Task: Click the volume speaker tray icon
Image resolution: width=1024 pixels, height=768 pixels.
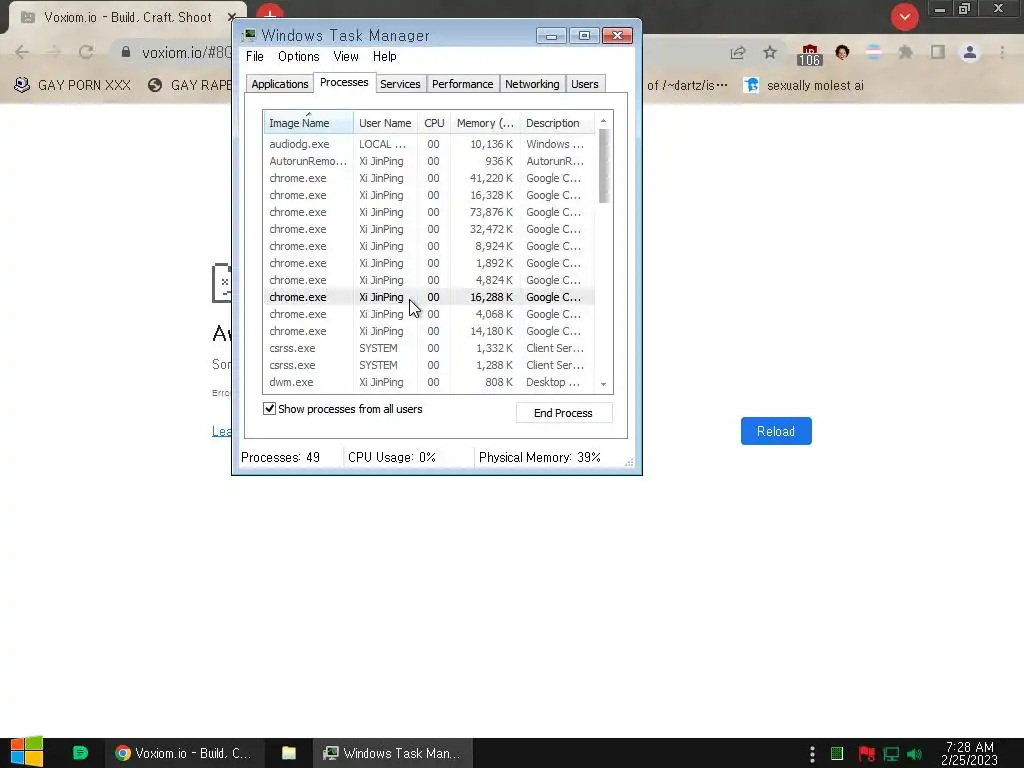Action: [x=914, y=754]
